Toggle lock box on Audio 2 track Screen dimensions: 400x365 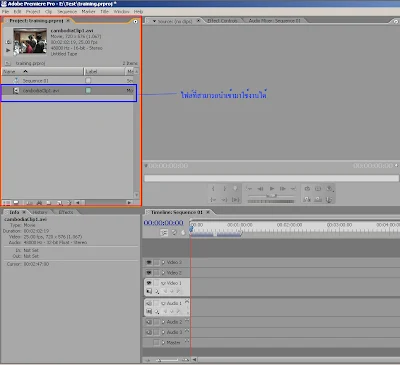point(156,322)
